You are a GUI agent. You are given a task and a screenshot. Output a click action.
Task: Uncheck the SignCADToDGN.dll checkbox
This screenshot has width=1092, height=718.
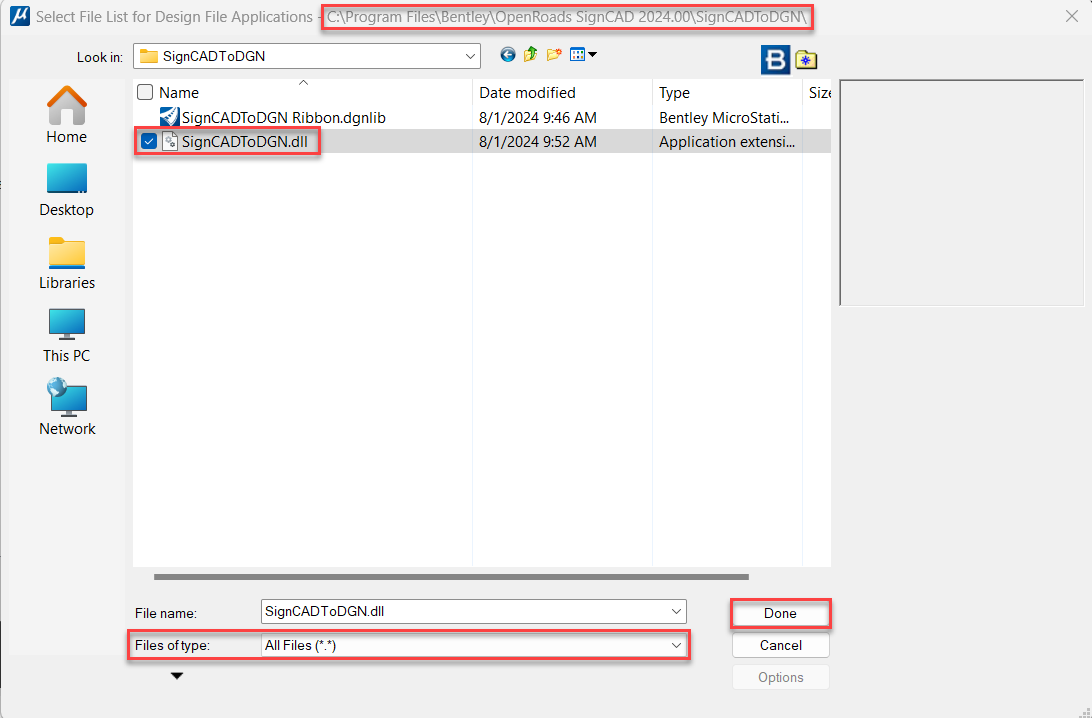148,141
